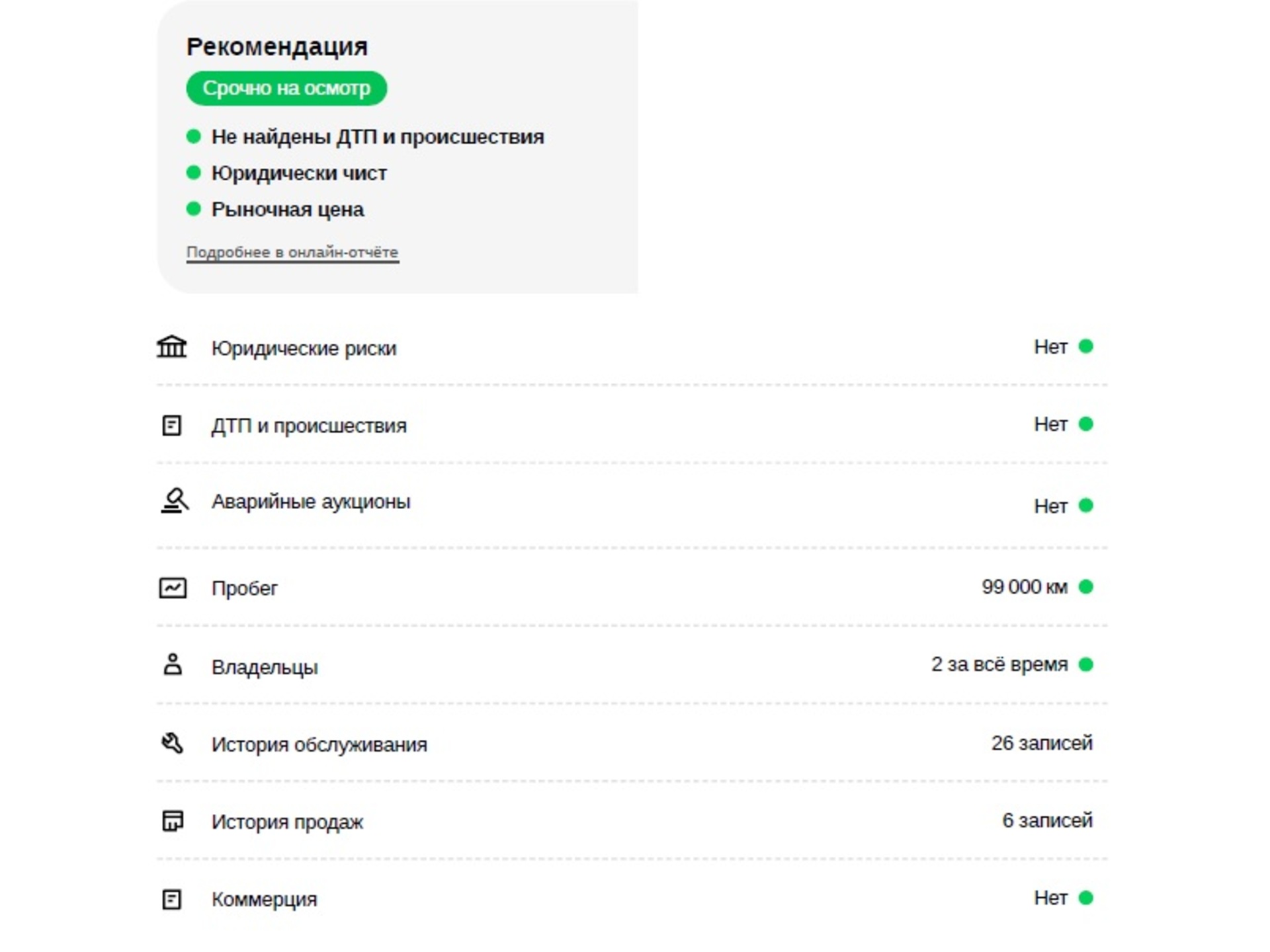Click the 99 000 км mileage value
Screen dimensions: 1270x952
[x=1024, y=586]
